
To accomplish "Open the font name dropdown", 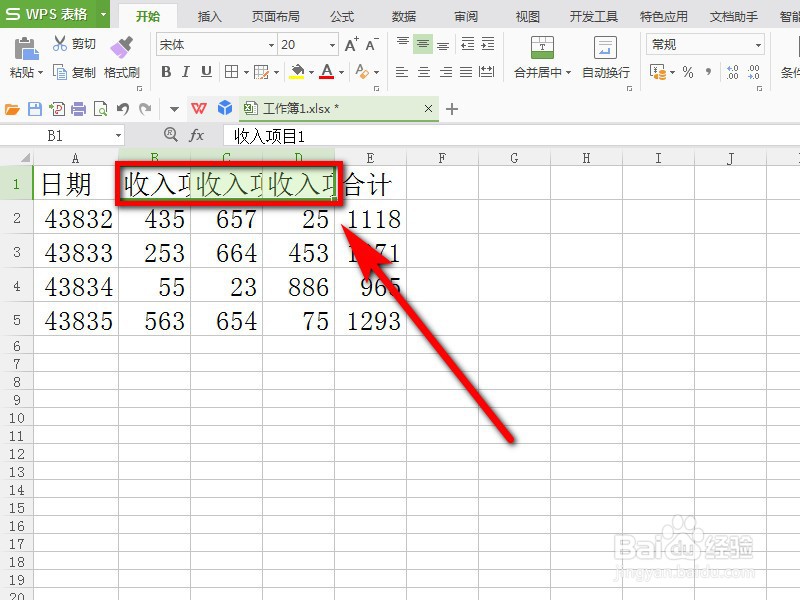I will click(271, 45).
